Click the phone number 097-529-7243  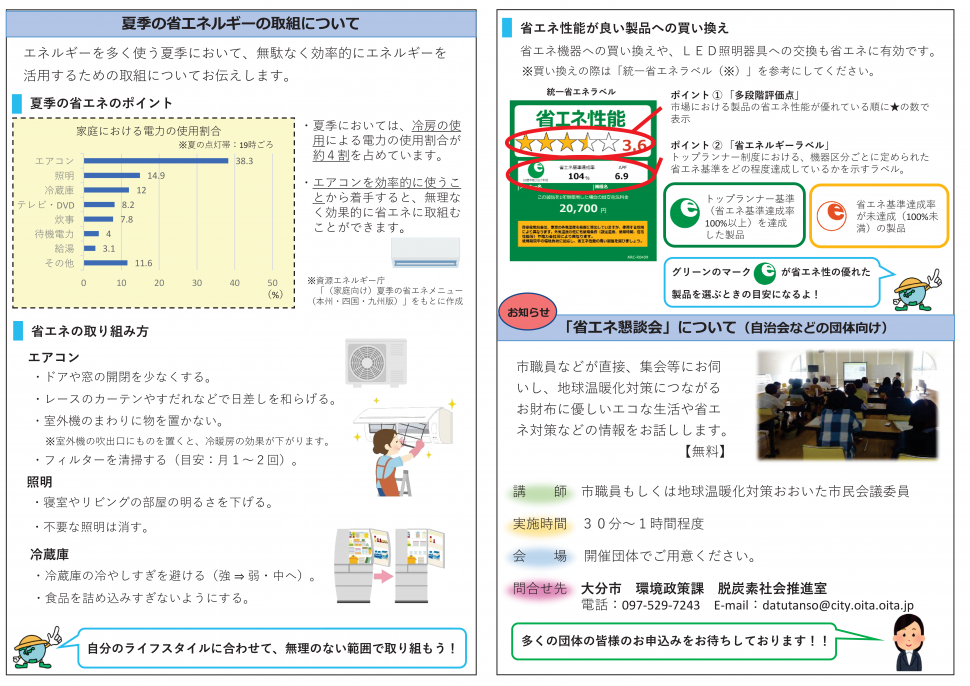tap(661, 606)
